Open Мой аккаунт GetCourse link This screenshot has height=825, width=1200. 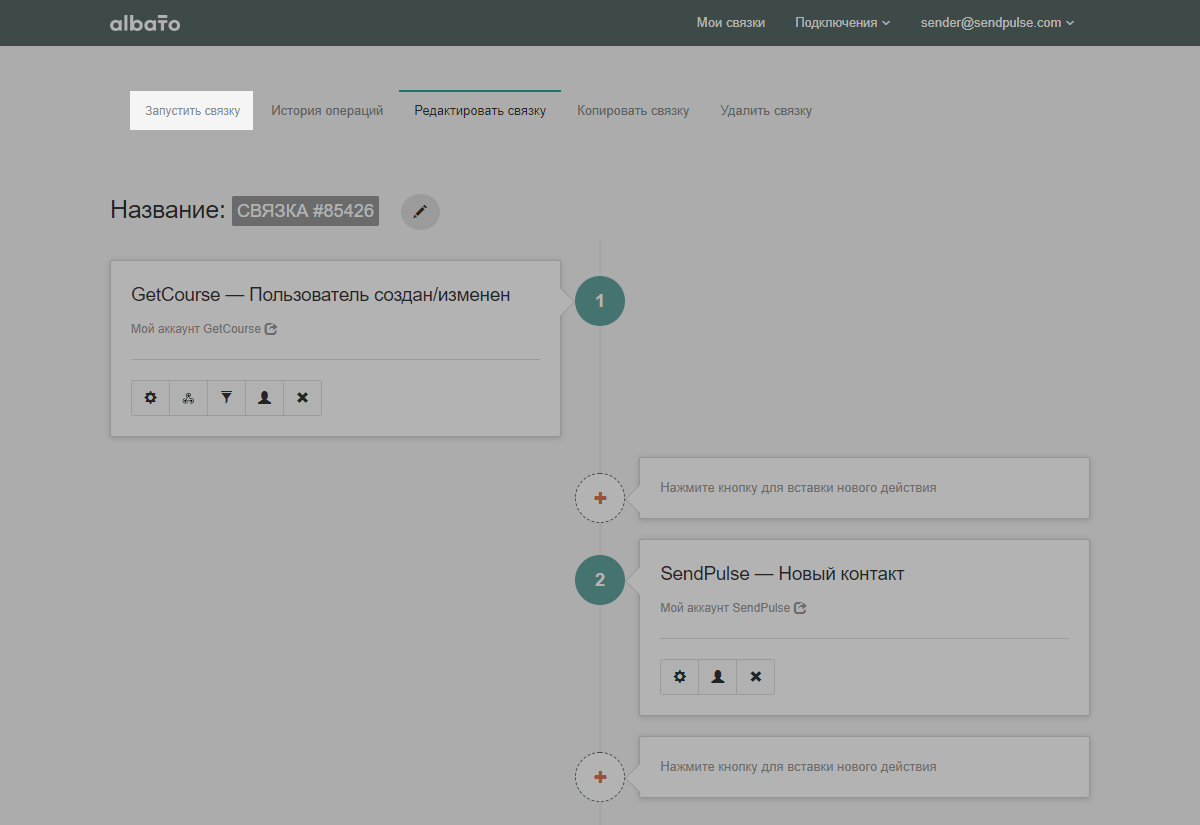[x=196, y=328]
